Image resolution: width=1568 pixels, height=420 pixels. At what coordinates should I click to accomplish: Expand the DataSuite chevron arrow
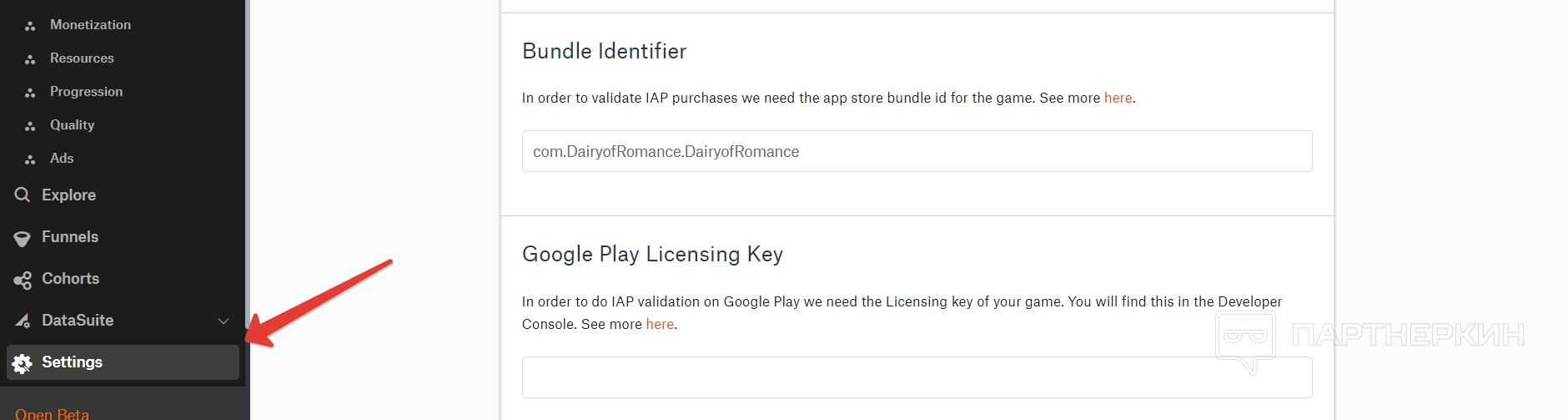224,321
